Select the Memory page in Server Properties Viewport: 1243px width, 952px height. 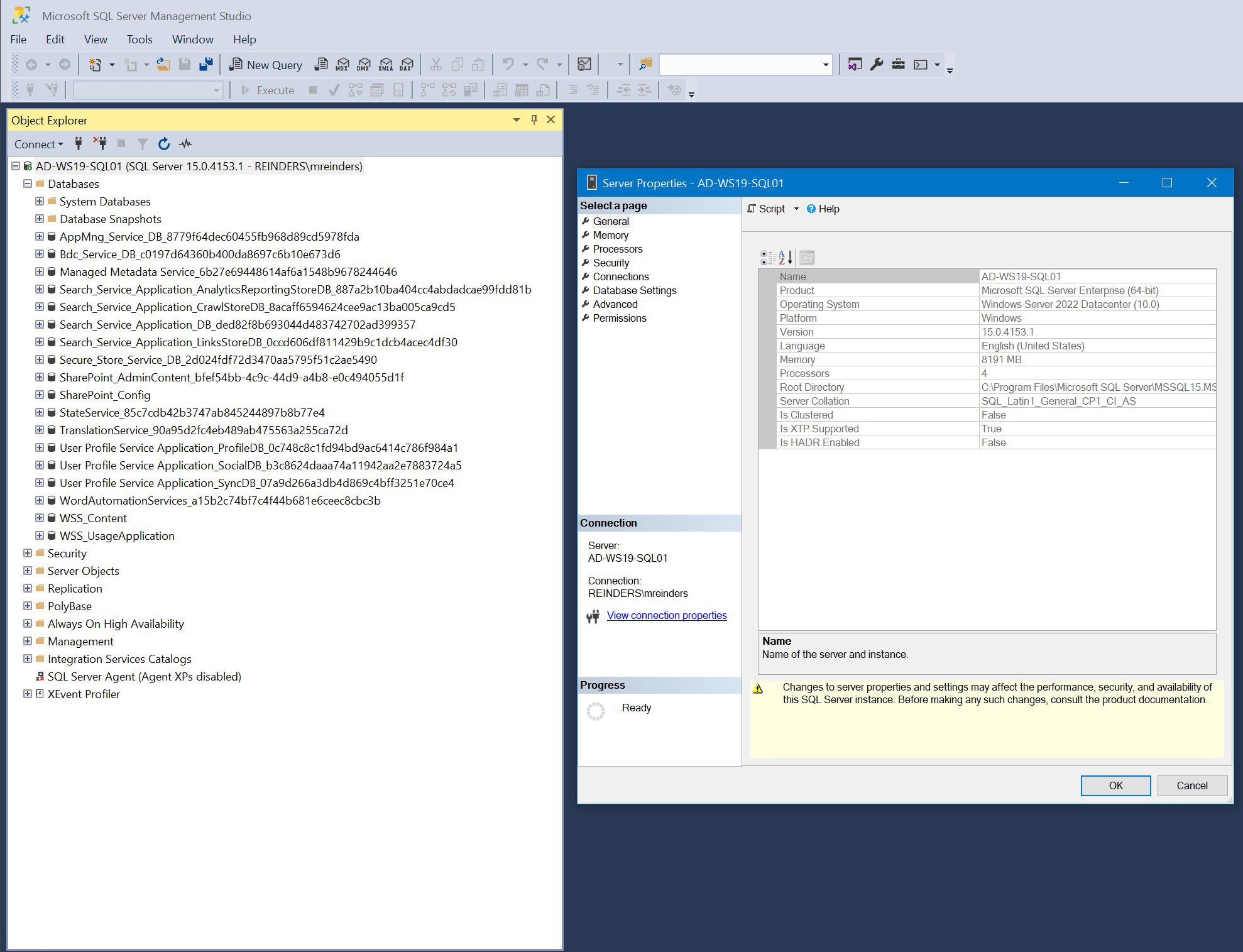click(x=610, y=234)
